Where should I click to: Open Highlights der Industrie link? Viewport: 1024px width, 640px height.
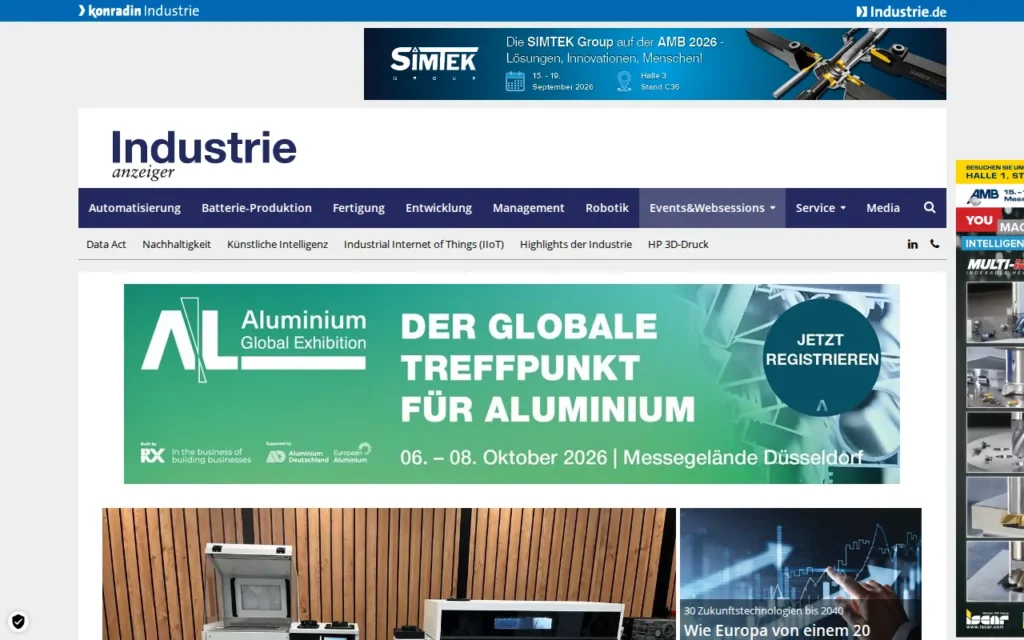coord(576,244)
